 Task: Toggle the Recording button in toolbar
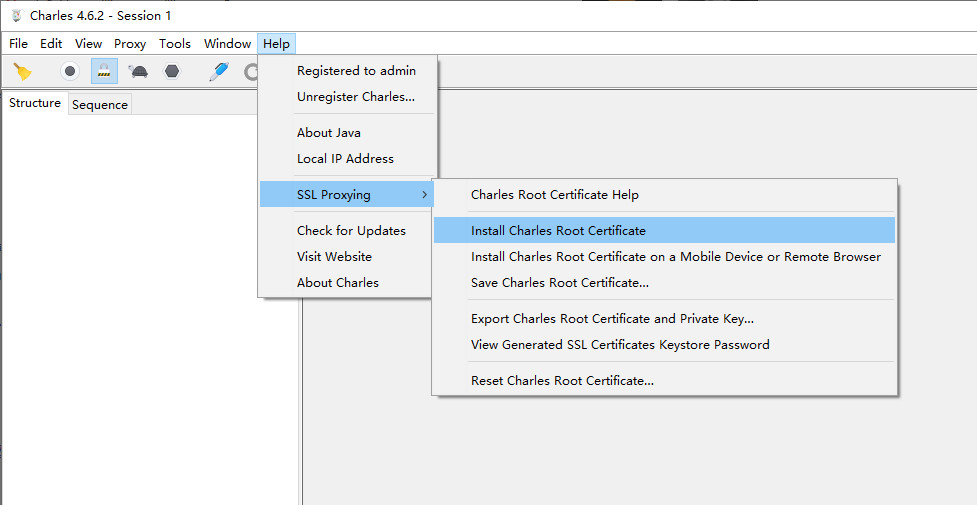[70, 72]
